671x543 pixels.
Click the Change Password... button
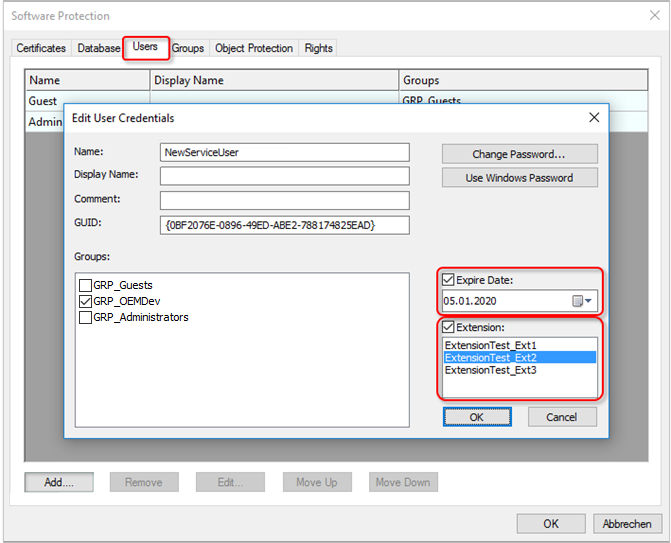[x=520, y=154]
